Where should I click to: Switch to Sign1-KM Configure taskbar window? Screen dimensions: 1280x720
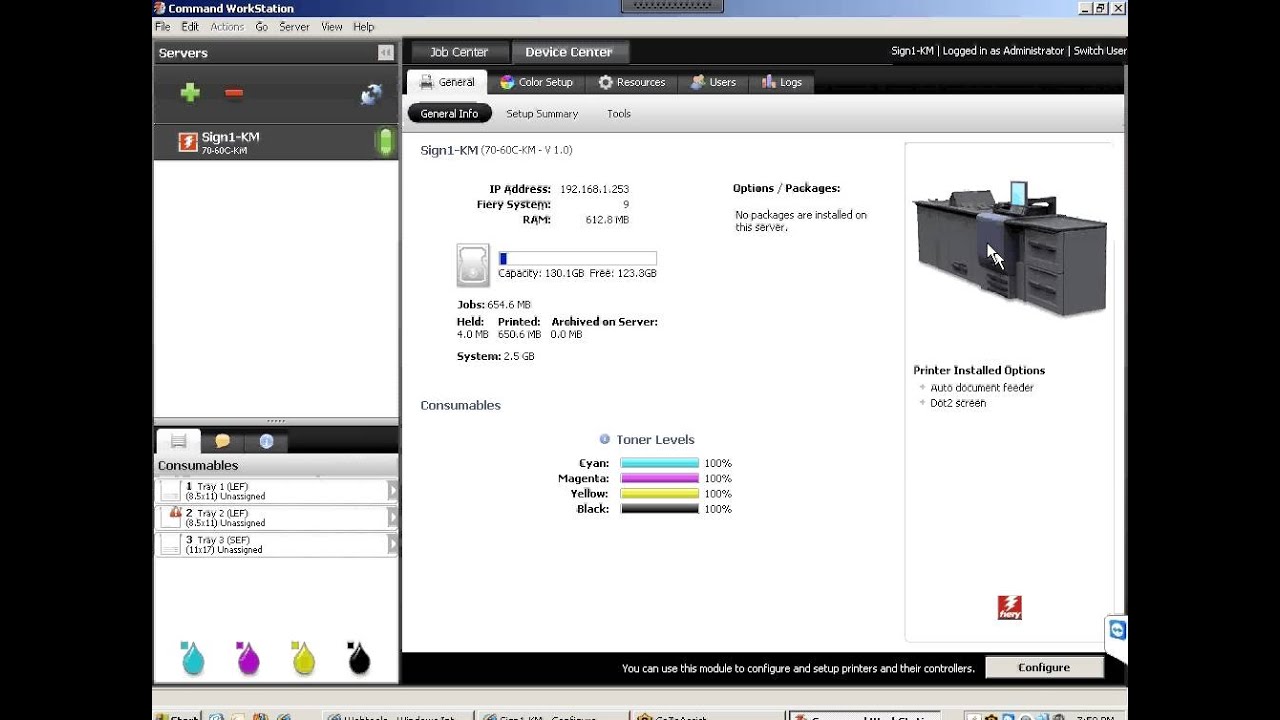[553, 716]
